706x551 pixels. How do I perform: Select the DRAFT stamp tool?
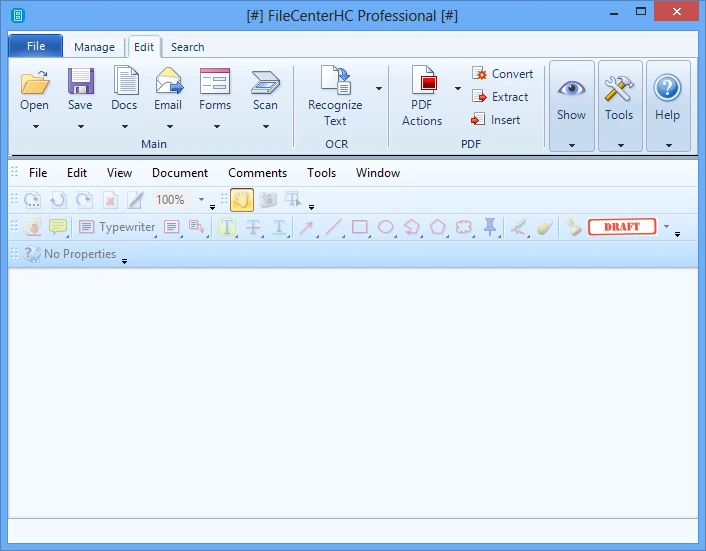(621, 227)
